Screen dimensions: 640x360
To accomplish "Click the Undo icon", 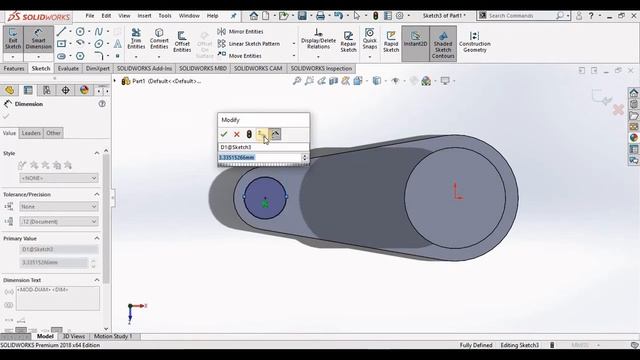I will click(338, 16).
